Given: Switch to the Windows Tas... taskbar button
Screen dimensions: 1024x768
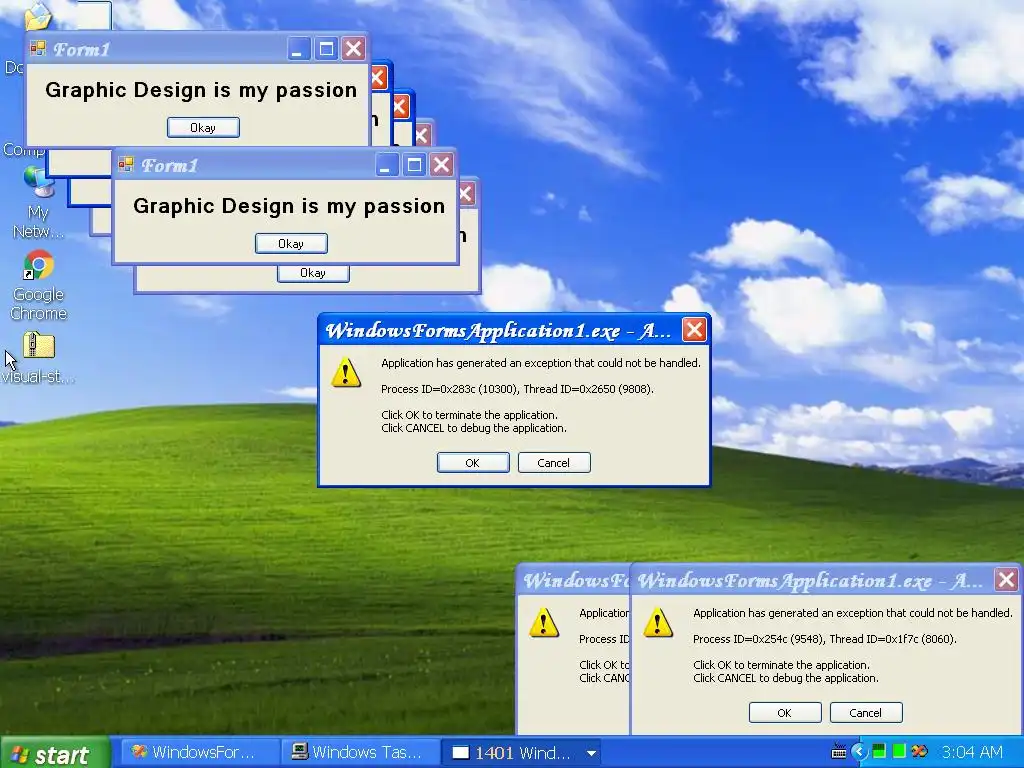Looking at the screenshot, I should (361, 752).
